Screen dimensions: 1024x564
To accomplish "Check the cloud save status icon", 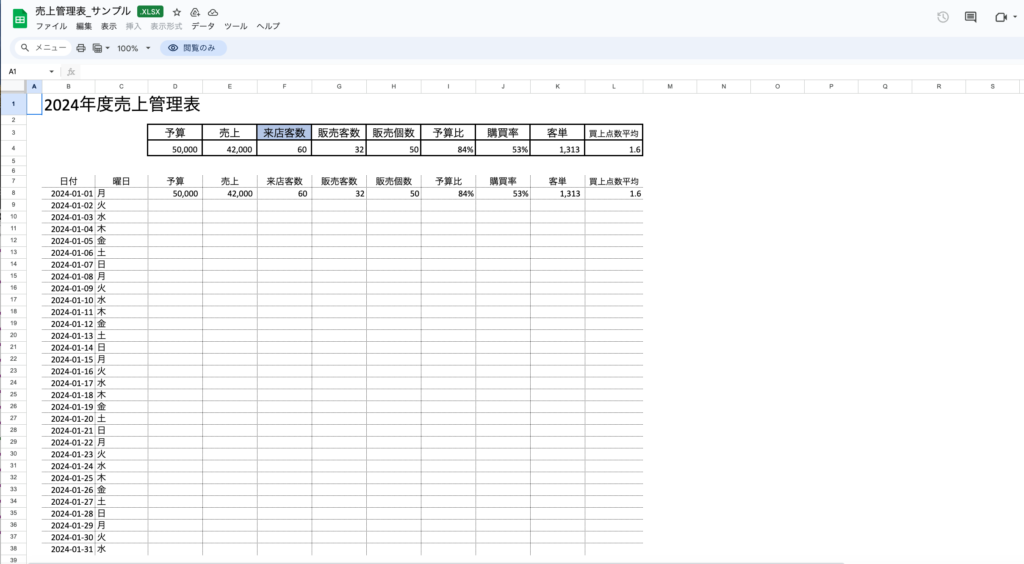I will pos(213,12).
